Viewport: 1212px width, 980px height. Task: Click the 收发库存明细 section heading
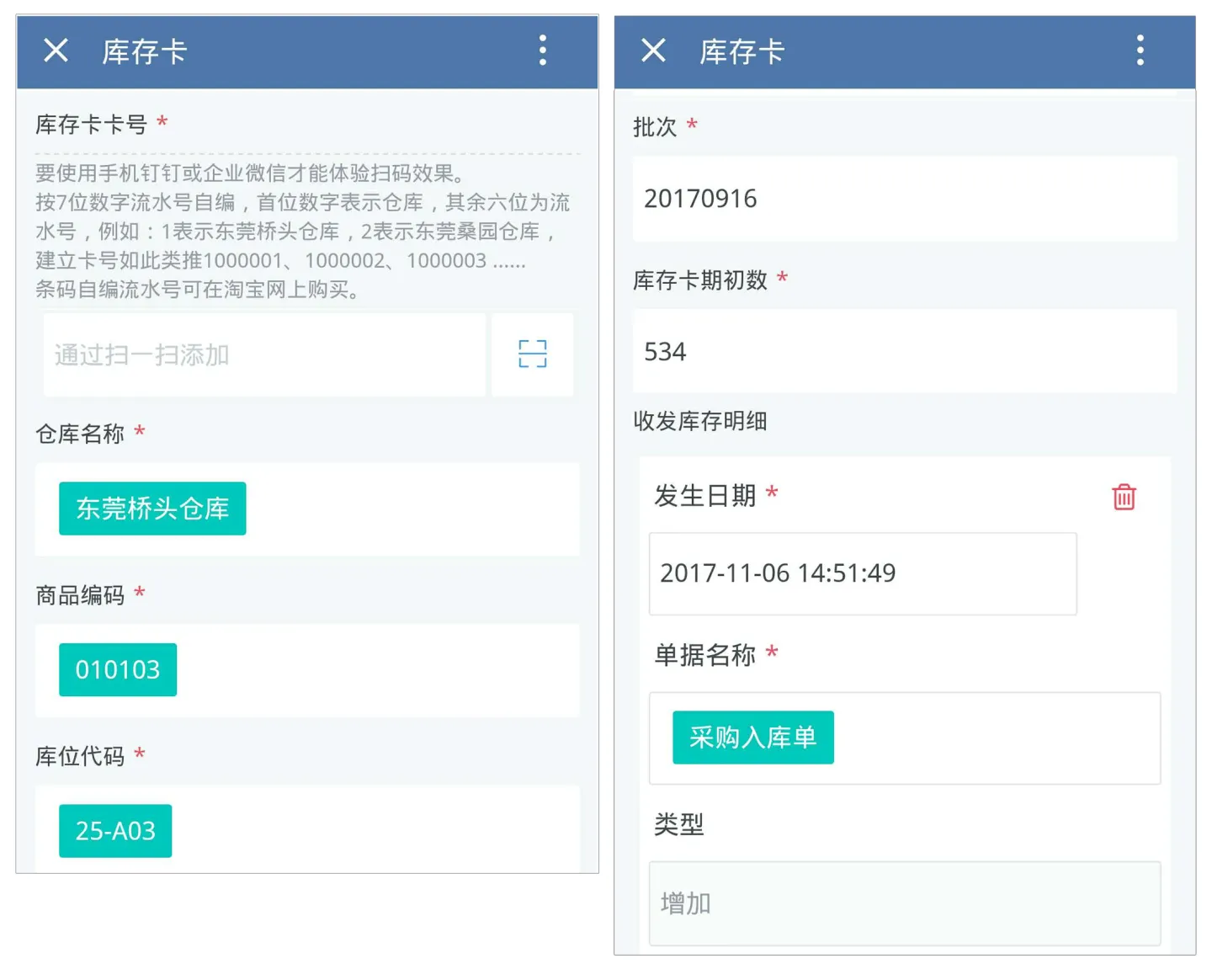pyautogui.click(x=700, y=421)
